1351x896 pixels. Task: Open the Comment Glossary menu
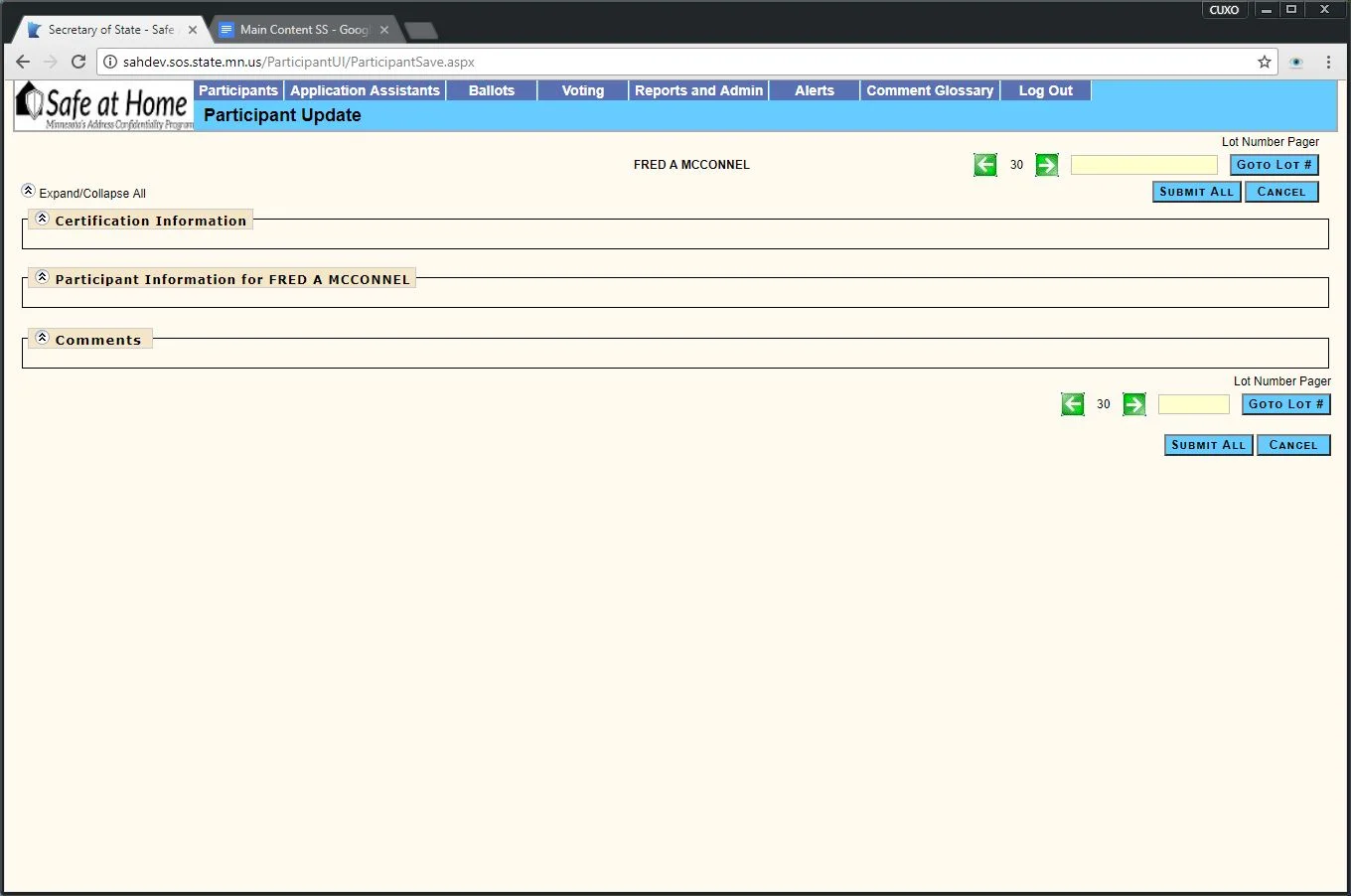(x=930, y=90)
